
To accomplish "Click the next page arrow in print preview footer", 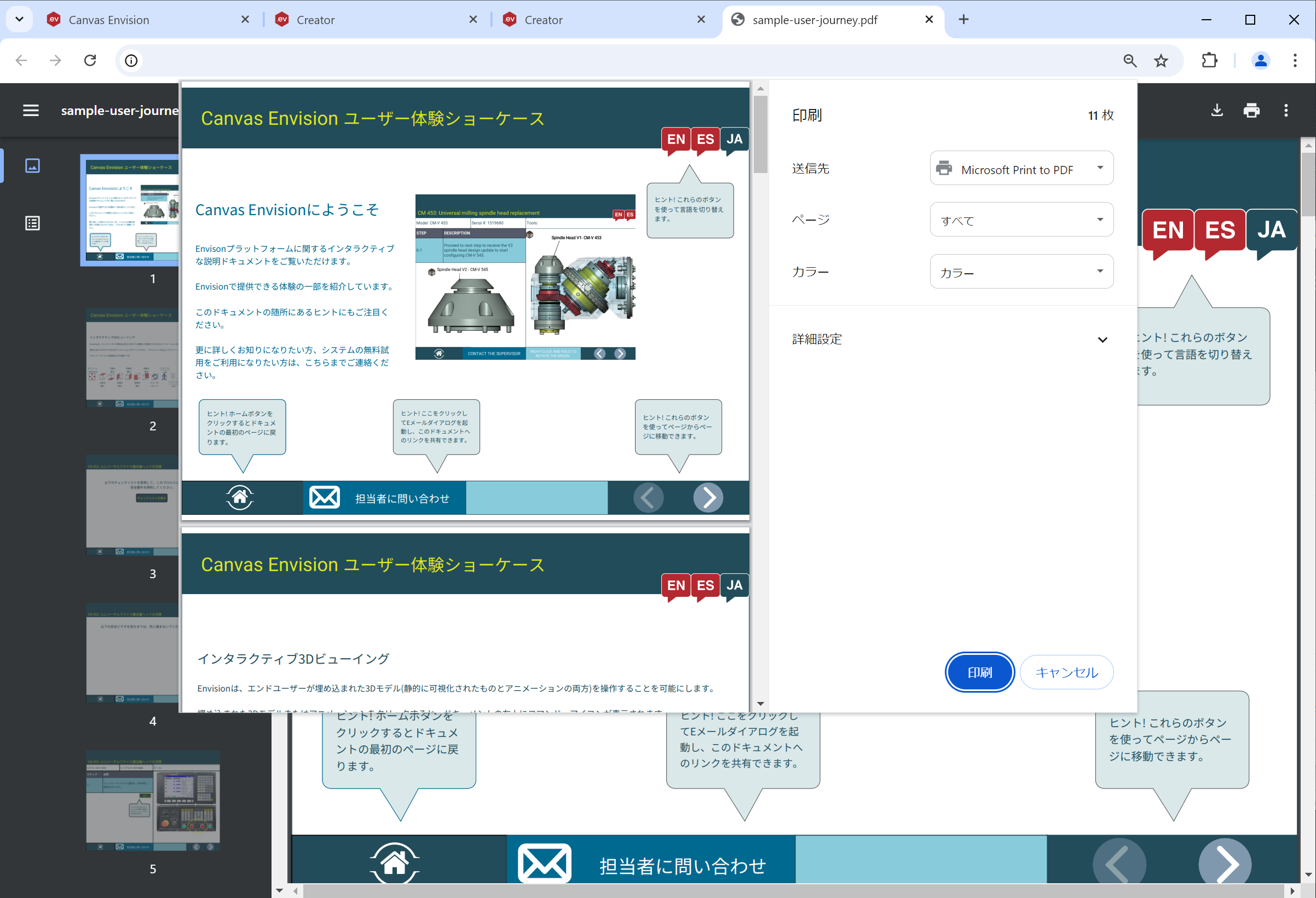I will click(x=708, y=497).
